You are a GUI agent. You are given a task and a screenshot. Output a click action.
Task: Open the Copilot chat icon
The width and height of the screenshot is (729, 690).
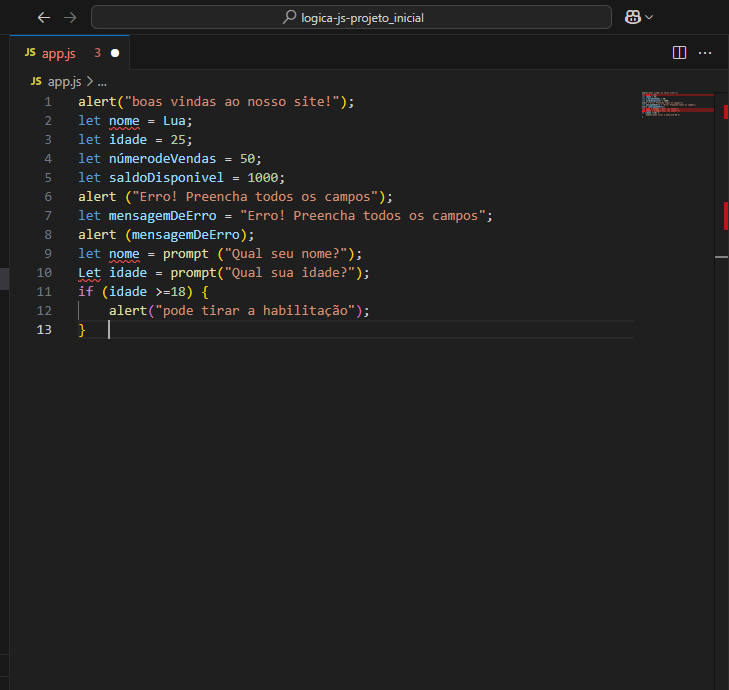point(633,17)
